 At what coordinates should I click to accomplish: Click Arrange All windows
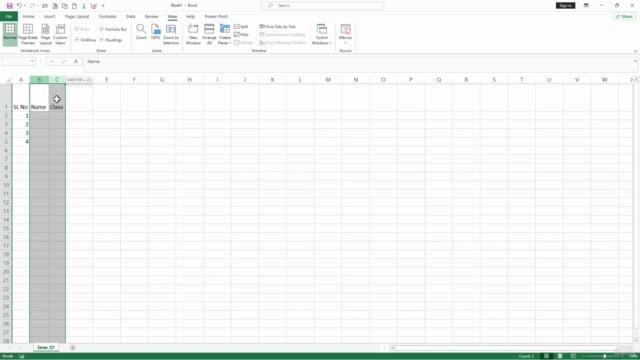click(x=209, y=34)
